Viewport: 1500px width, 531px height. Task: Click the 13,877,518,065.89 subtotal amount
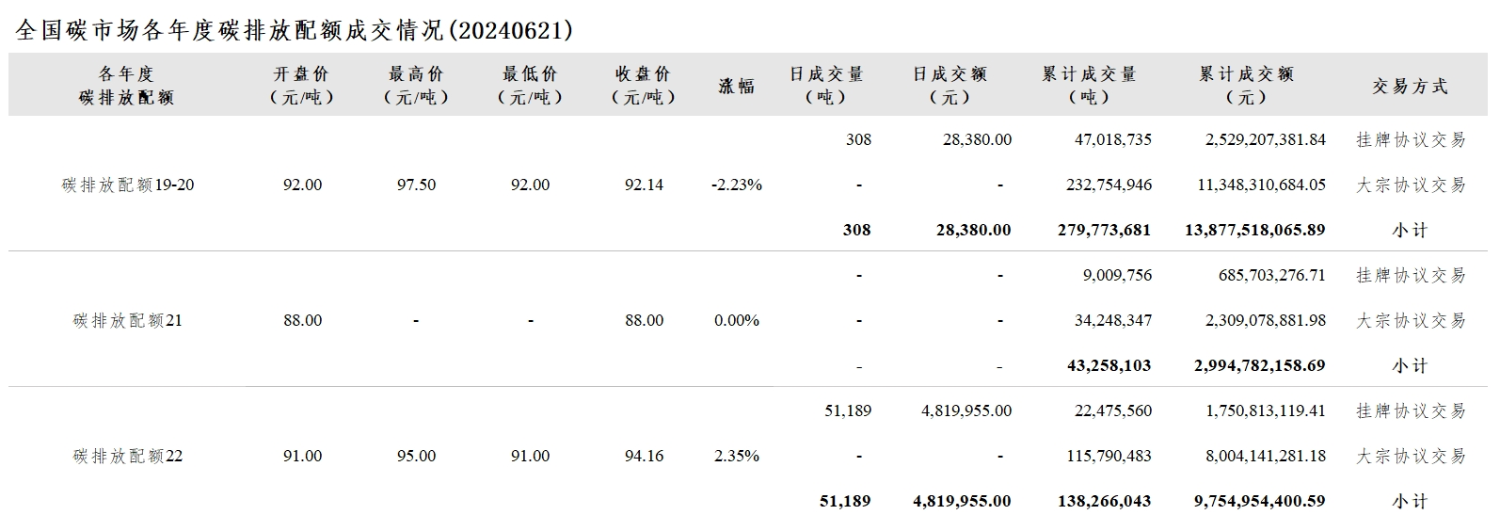[x=1255, y=230]
